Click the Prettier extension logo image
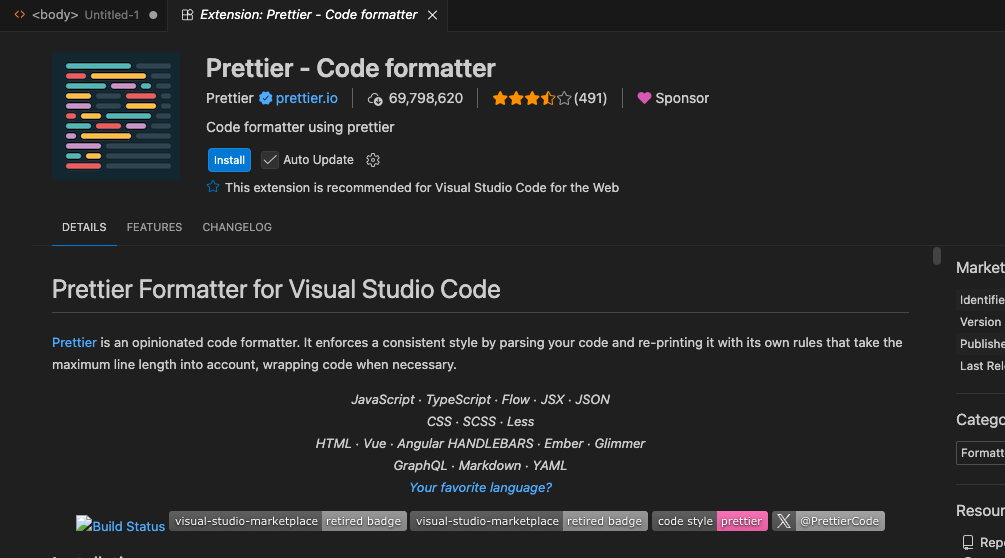This screenshot has width=1005, height=558. (x=116, y=116)
